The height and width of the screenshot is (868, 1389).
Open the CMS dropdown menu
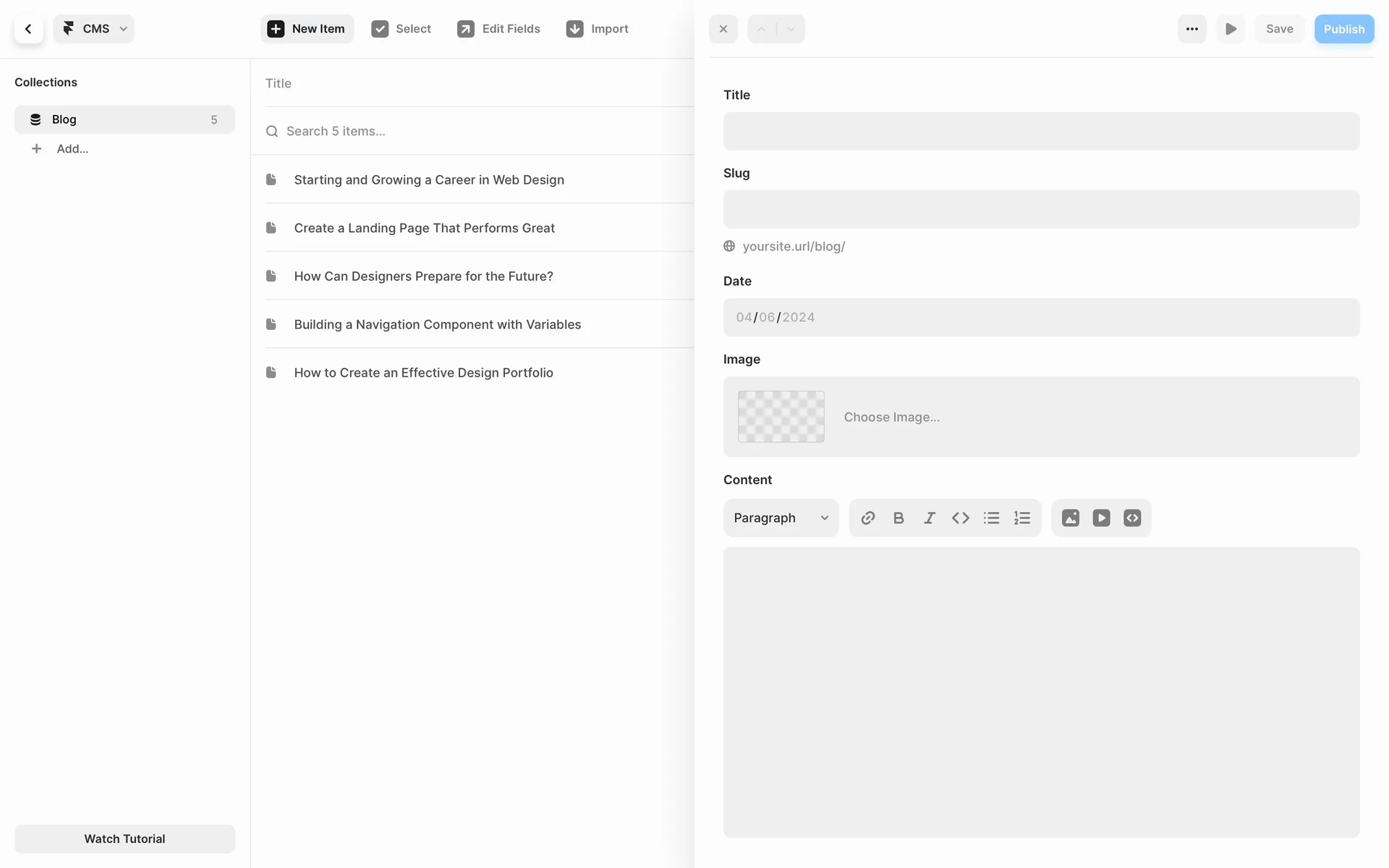pyautogui.click(x=94, y=29)
